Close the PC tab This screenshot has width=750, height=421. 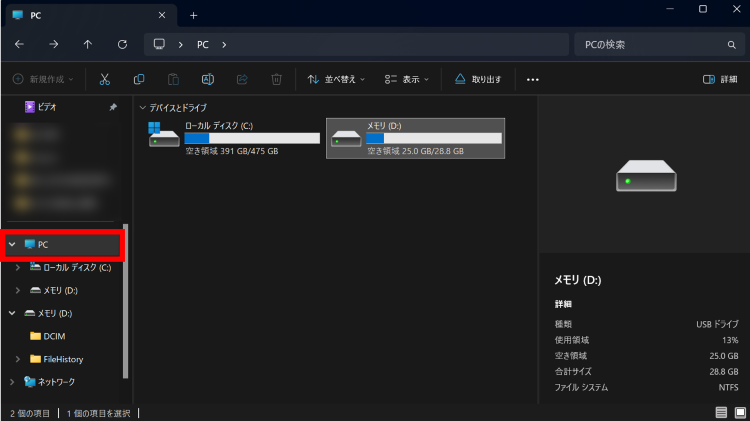[x=162, y=15]
